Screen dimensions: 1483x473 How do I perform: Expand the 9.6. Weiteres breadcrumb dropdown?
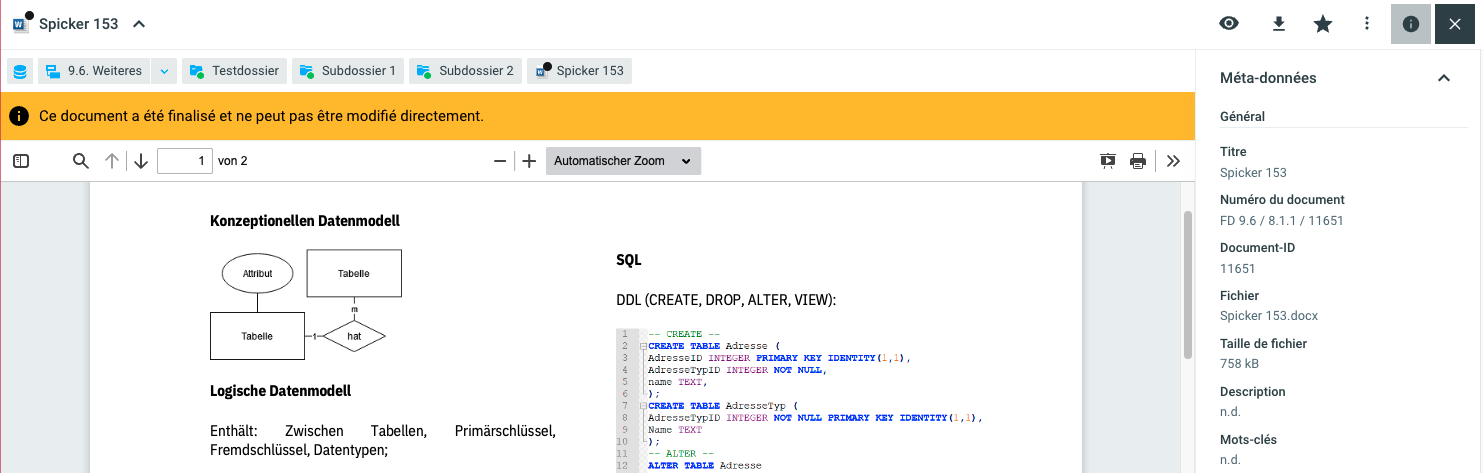165,71
